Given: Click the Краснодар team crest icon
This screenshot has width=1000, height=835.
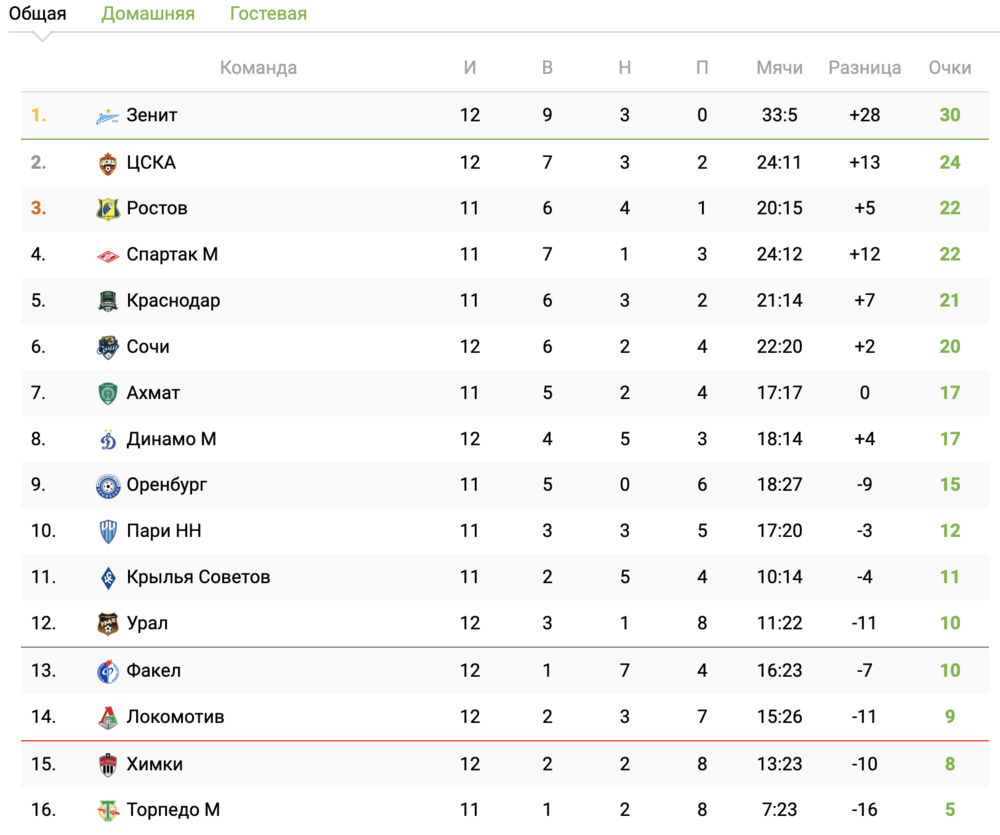Looking at the screenshot, I should (108, 301).
